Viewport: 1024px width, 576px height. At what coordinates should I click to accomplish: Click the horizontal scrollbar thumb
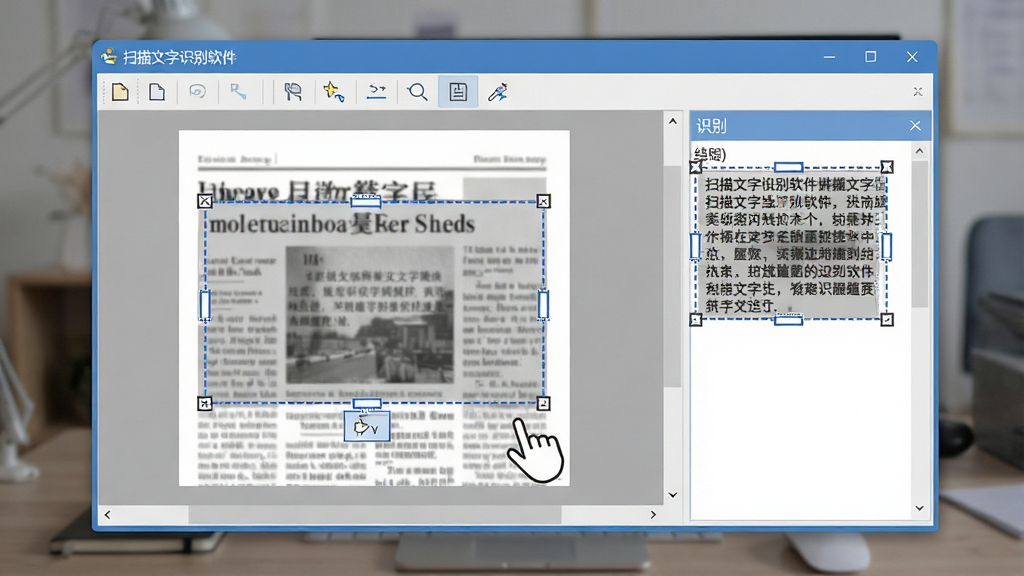pos(375,515)
